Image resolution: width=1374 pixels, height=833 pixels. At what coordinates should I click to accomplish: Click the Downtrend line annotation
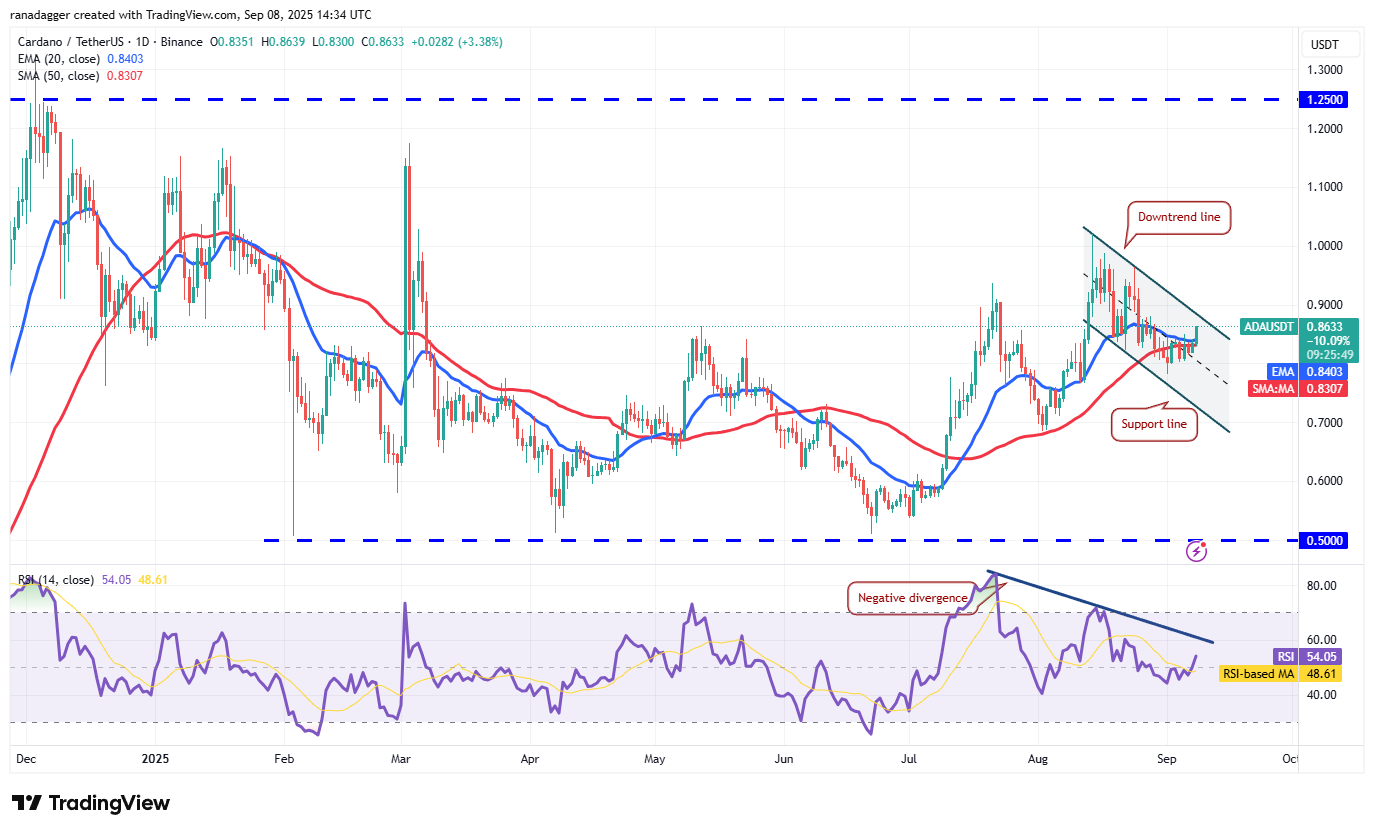1177,217
